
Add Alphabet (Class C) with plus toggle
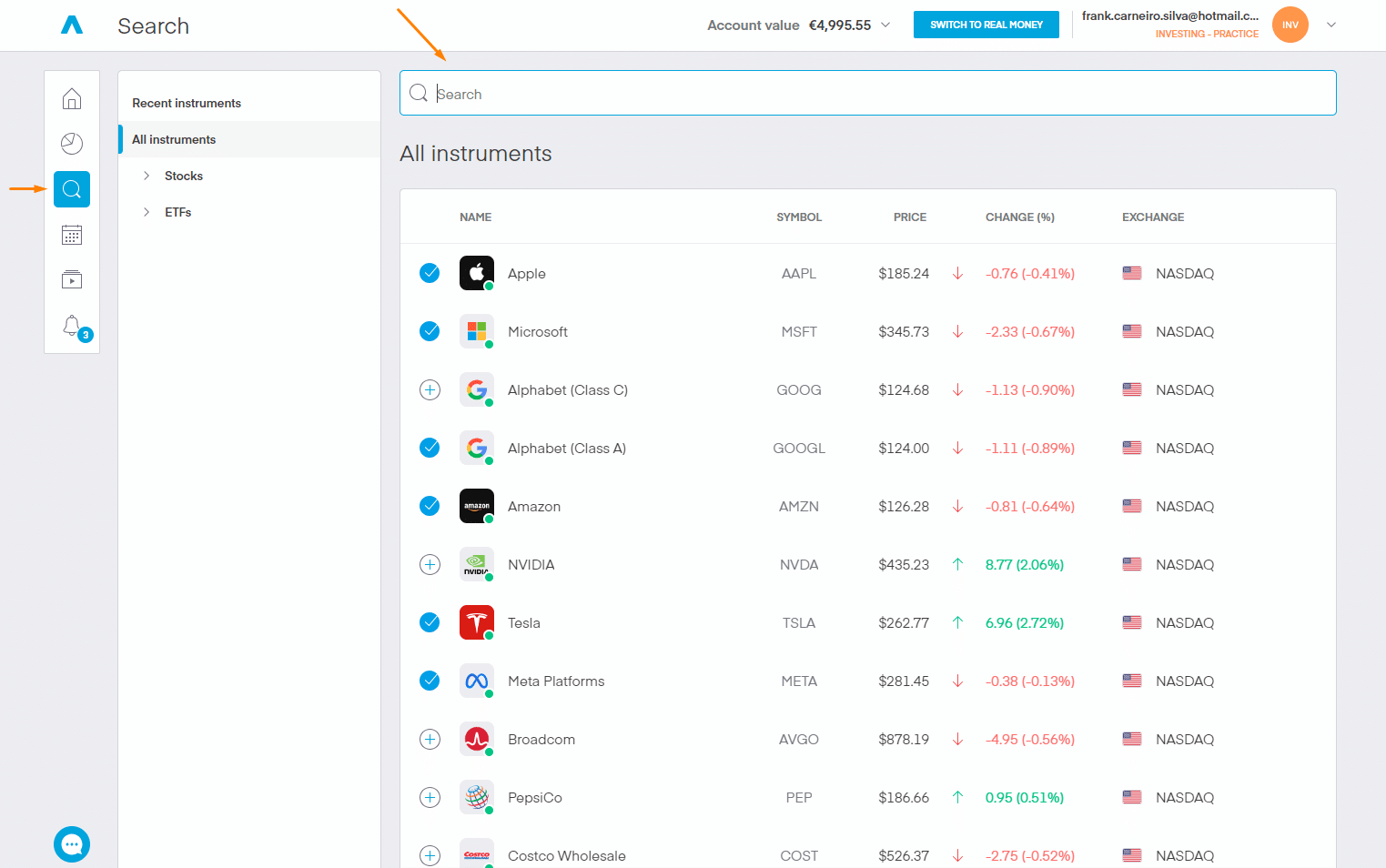tap(430, 389)
